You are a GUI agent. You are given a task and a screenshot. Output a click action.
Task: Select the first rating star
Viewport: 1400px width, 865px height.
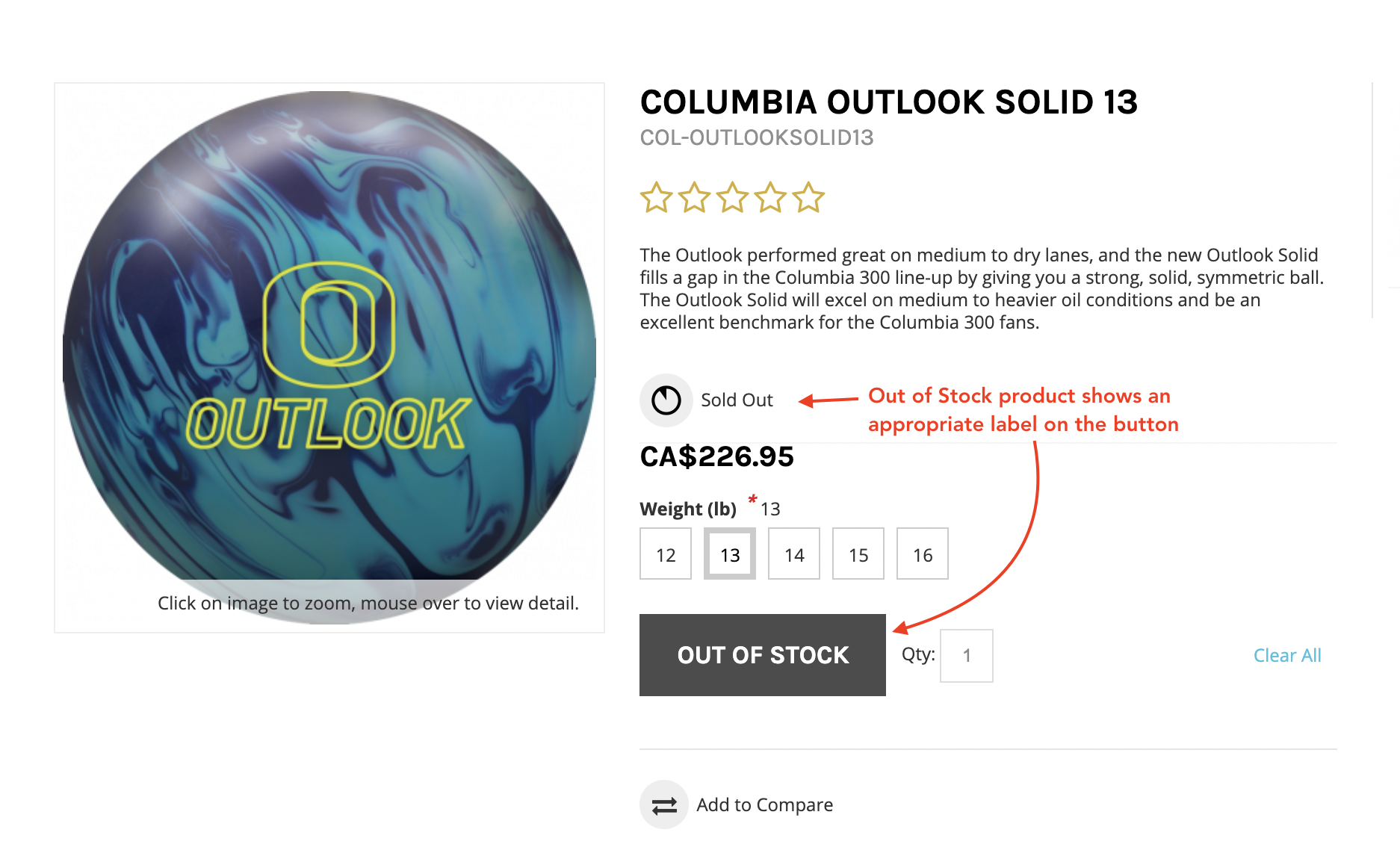tap(657, 197)
